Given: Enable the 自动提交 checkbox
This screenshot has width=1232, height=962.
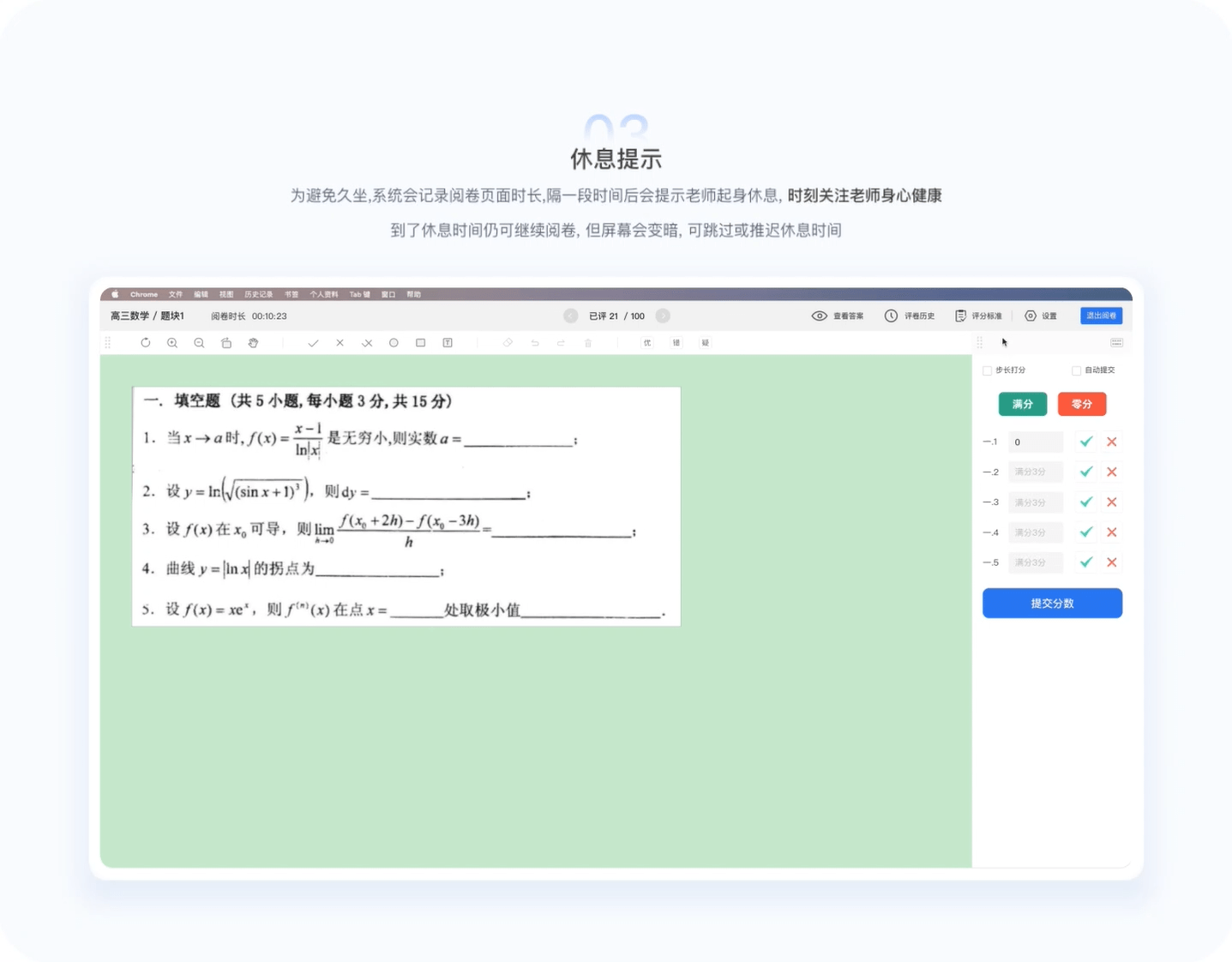Looking at the screenshot, I should pos(1076,370).
